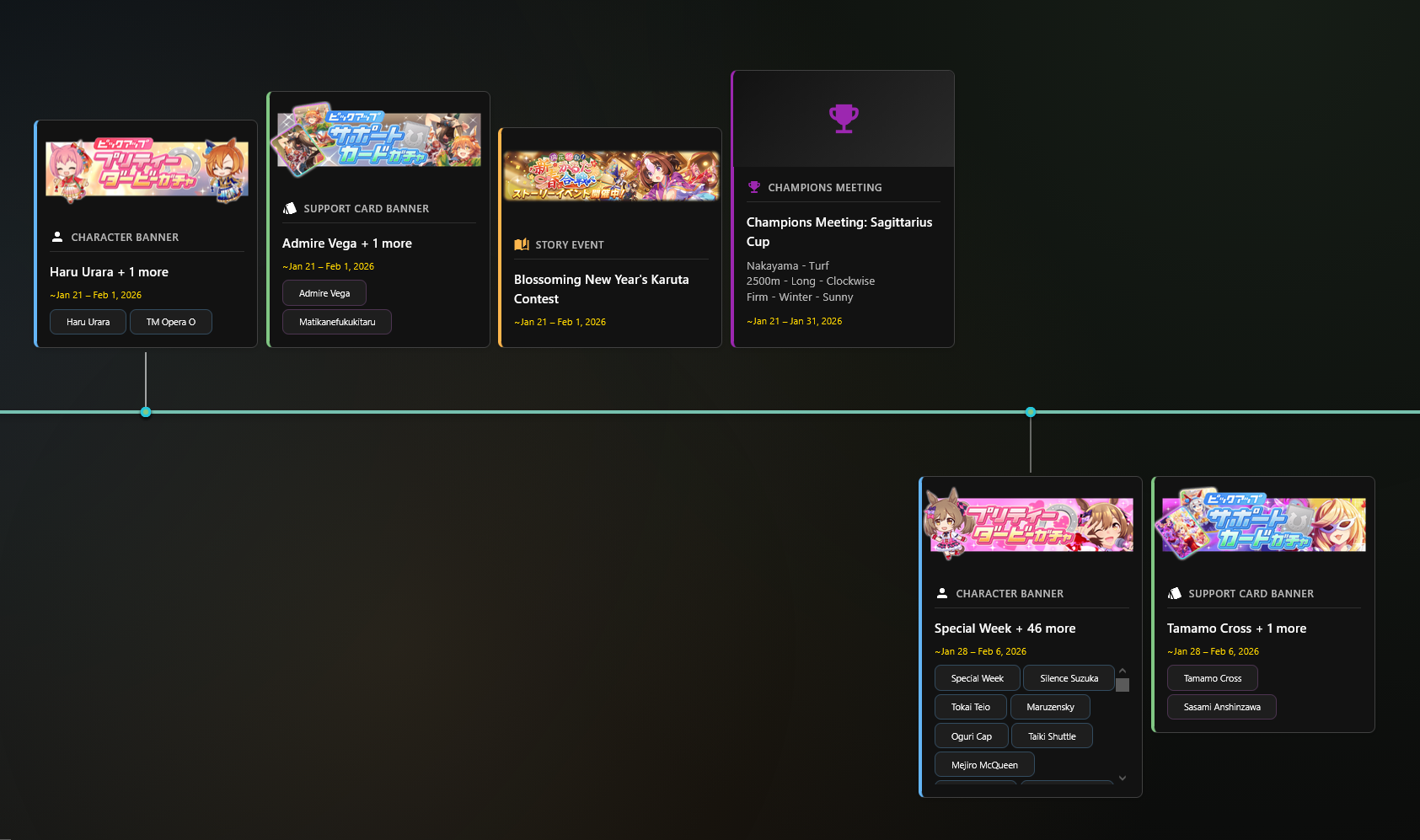This screenshot has width=1420, height=840.
Task: Click the person icon on Special Week banner card
Action: click(942, 593)
